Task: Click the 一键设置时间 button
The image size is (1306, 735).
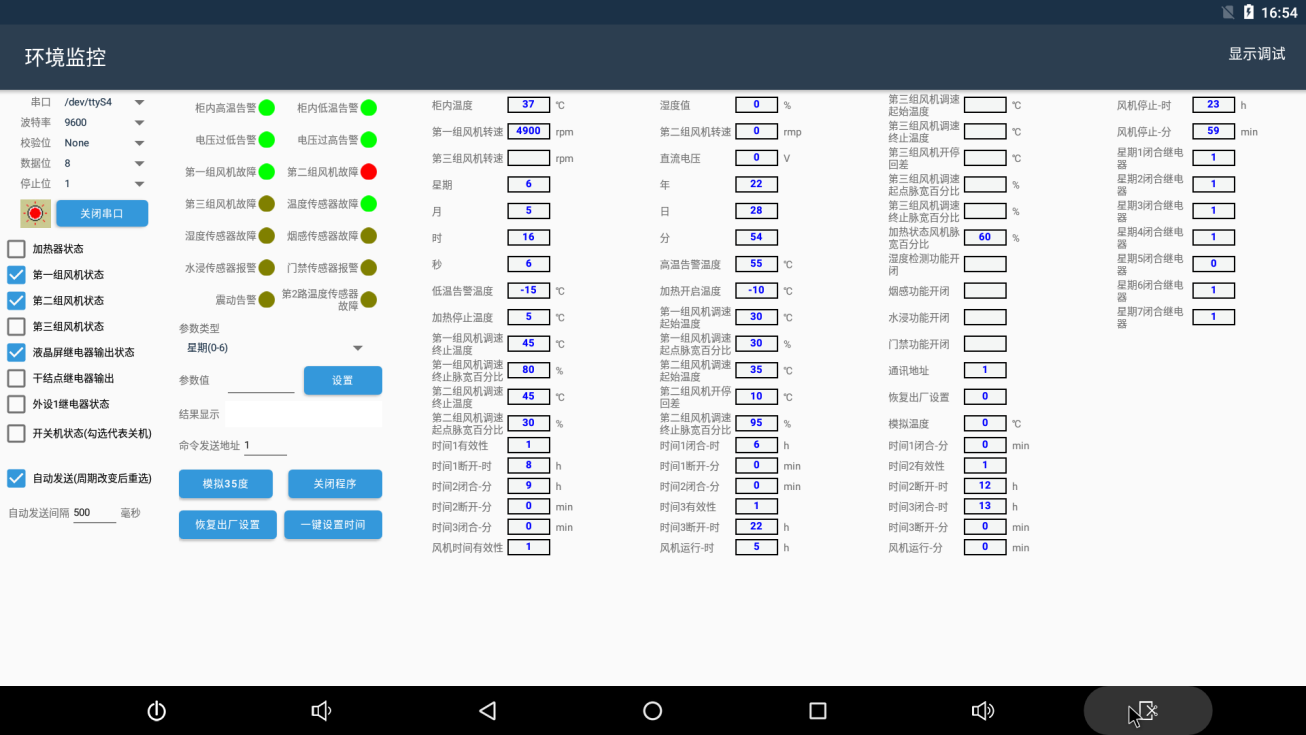Action: (x=333, y=525)
